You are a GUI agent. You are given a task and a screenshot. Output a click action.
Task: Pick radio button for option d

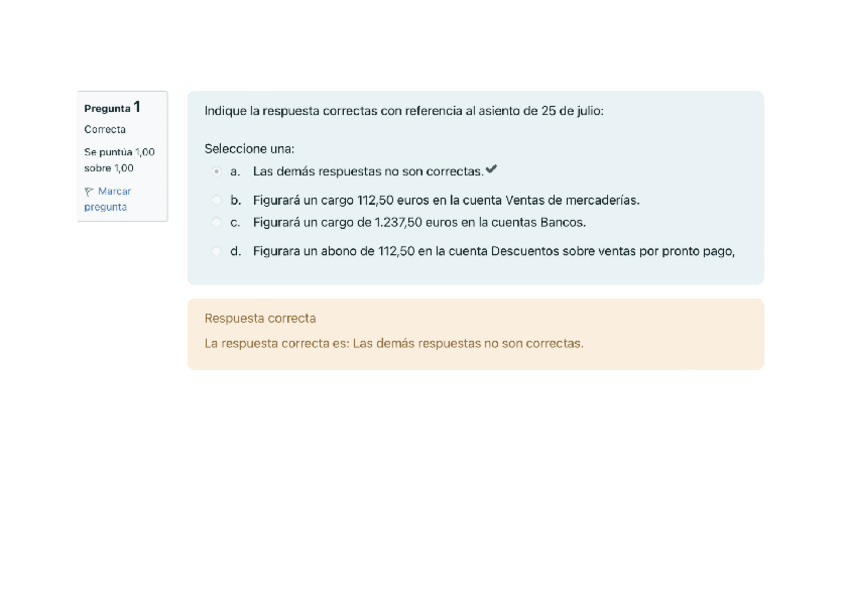click(x=216, y=251)
